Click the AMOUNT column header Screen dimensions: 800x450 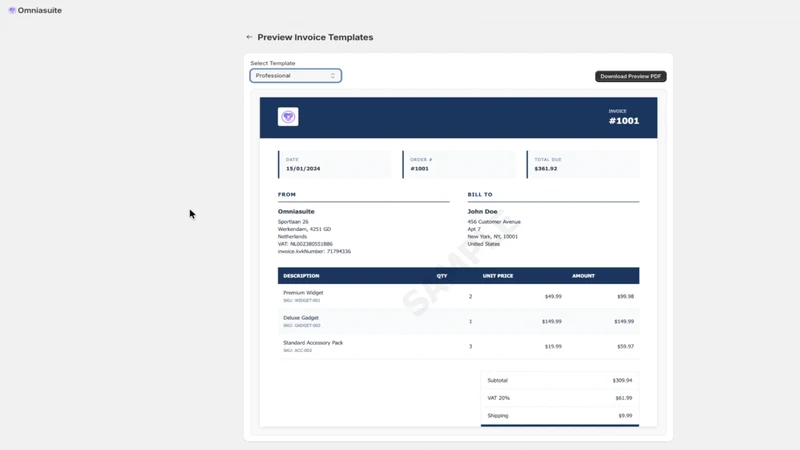[x=583, y=276]
